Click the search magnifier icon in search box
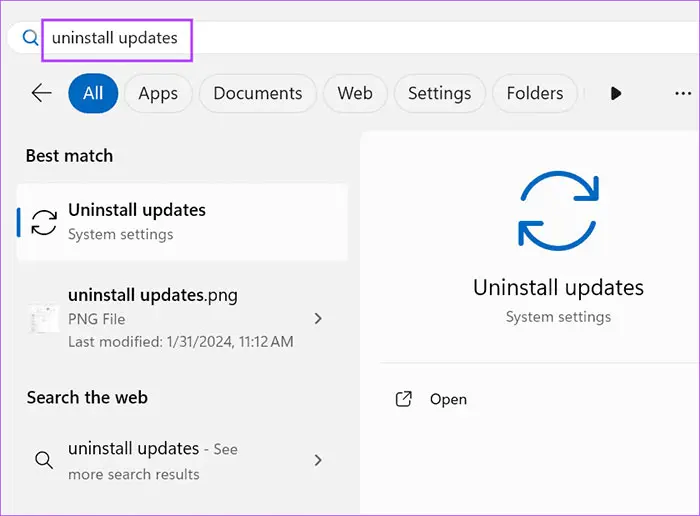 (30, 38)
